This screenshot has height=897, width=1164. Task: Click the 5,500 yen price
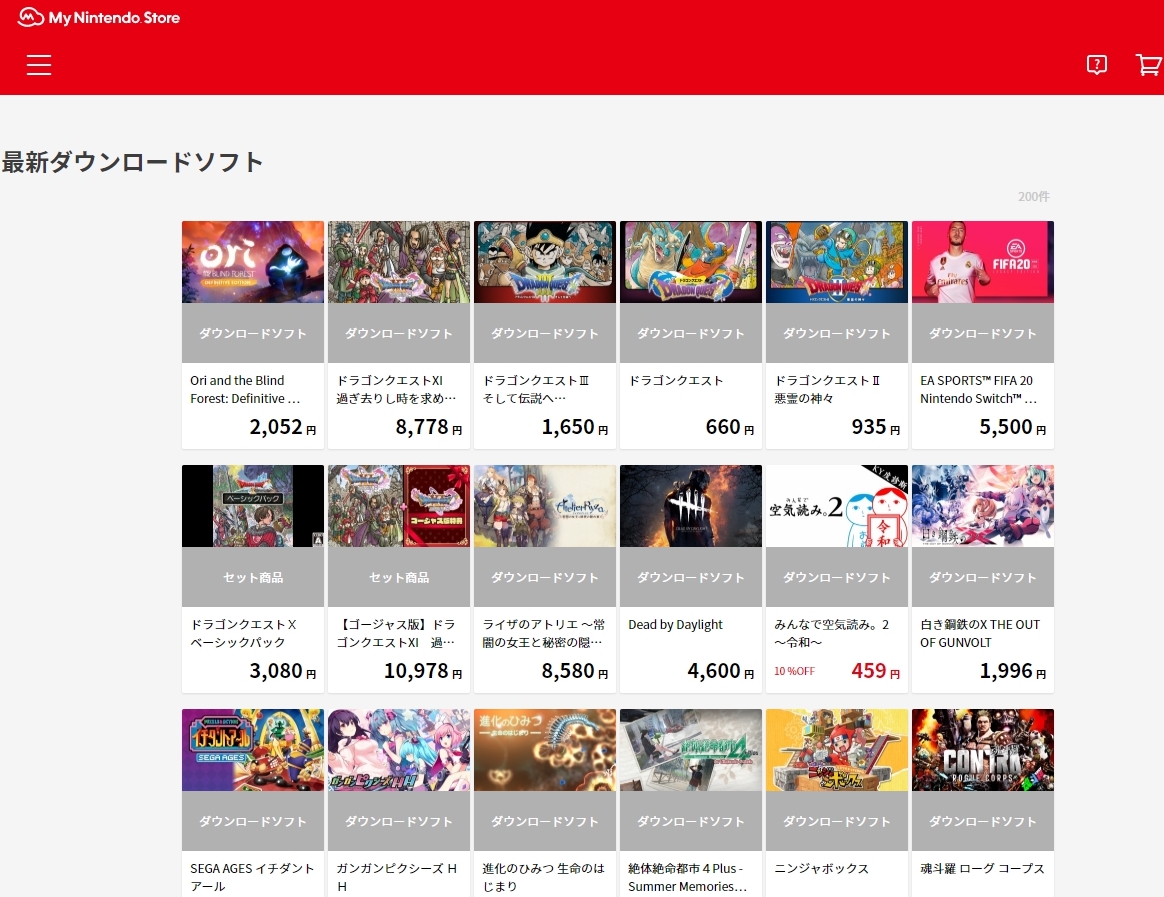click(x=1013, y=427)
